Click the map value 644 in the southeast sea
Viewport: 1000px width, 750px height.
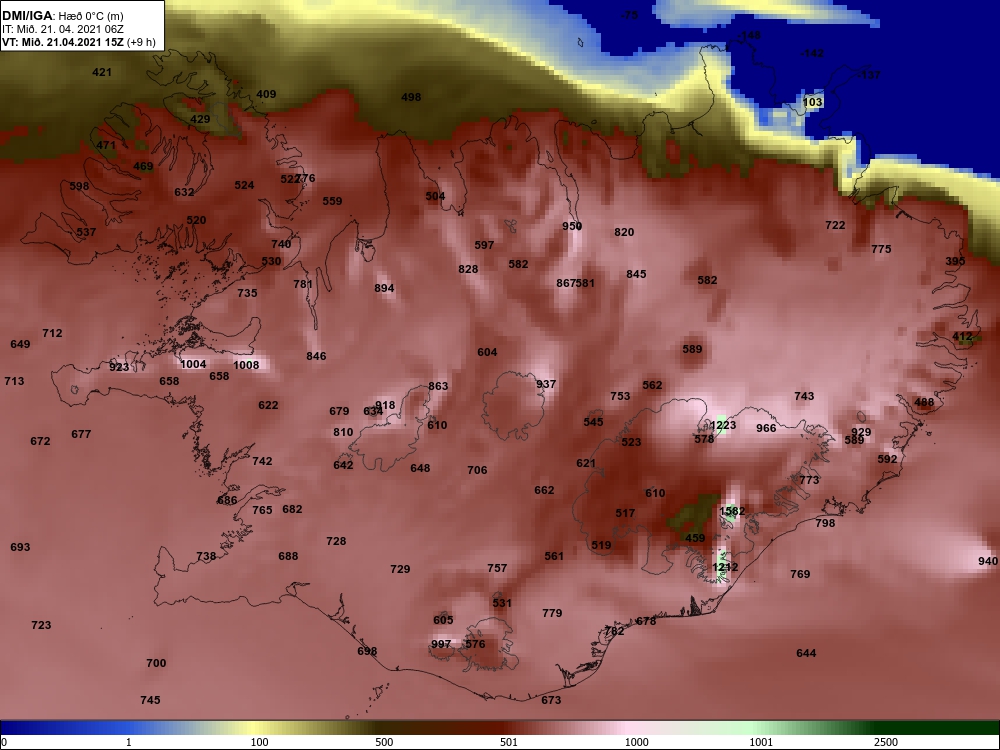pos(806,653)
